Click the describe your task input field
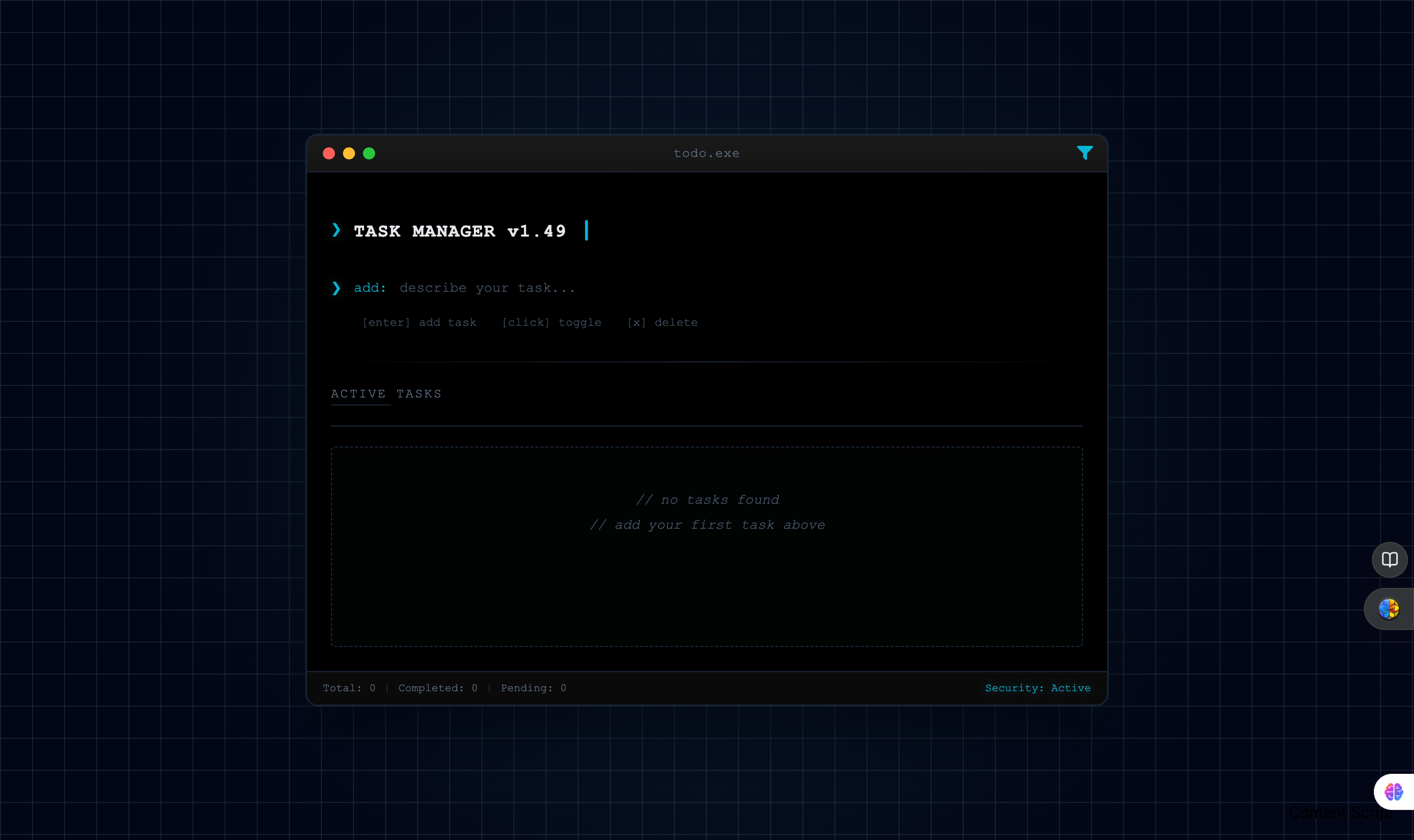 (x=487, y=288)
